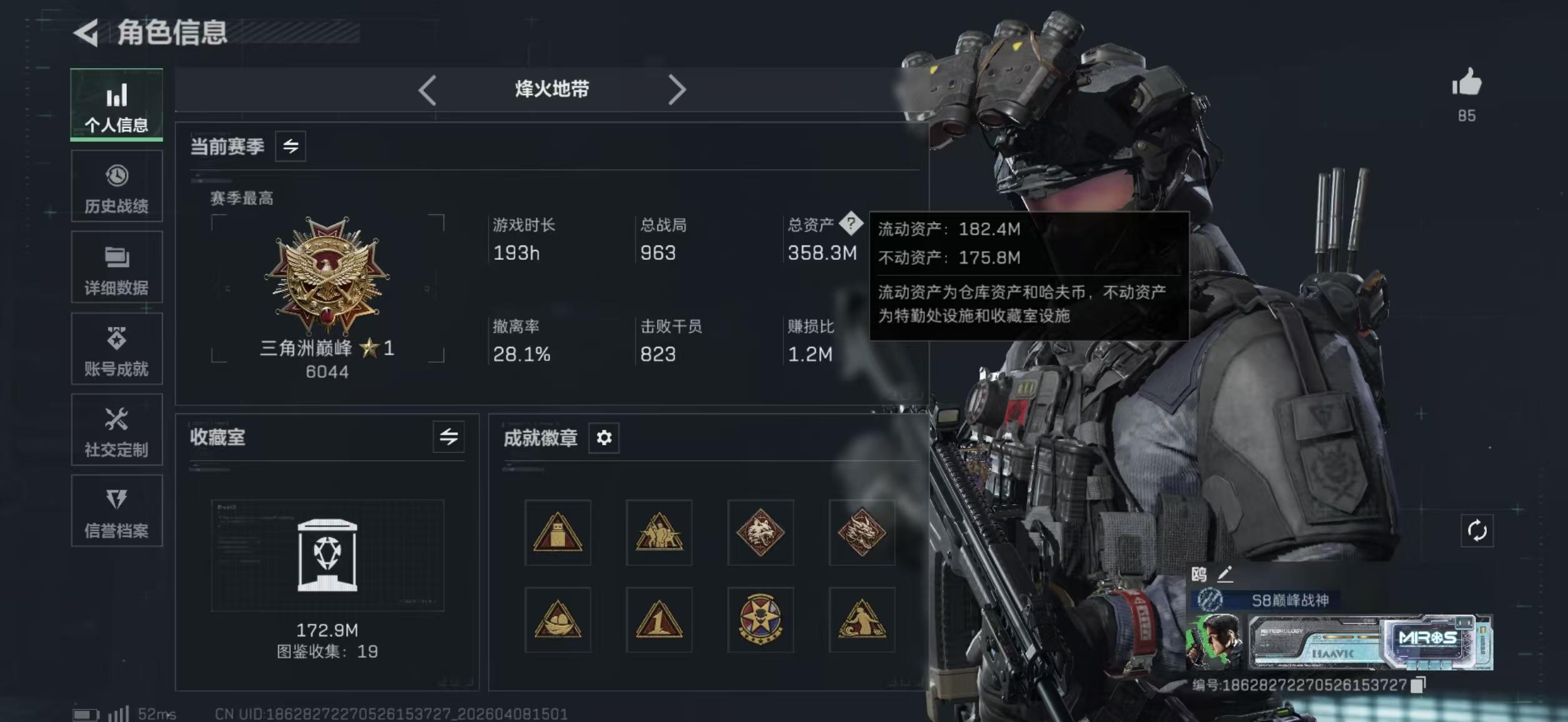Viewport: 1568px width, 722px height.
Task: Give a like with the thumbs-up icon
Action: tap(1466, 82)
